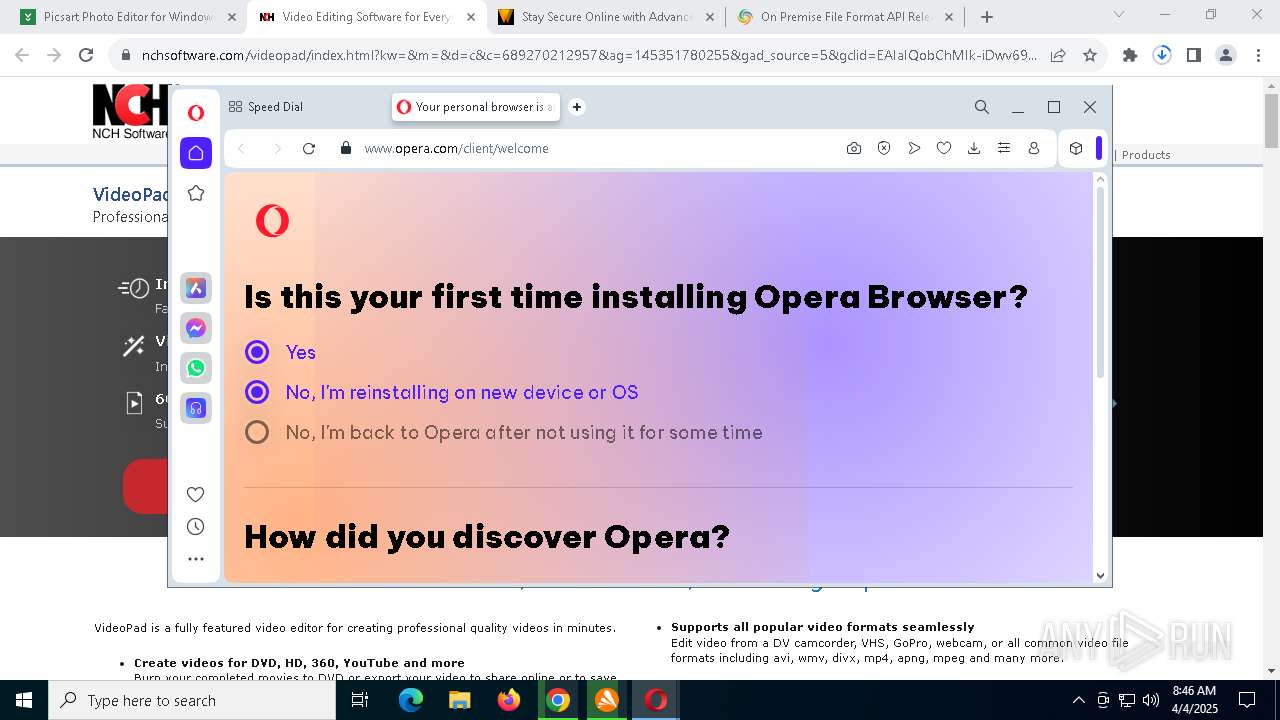This screenshot has height=720, width=1280.
Task: Open the Opera profile account icon
Action: coord(1034,148)
